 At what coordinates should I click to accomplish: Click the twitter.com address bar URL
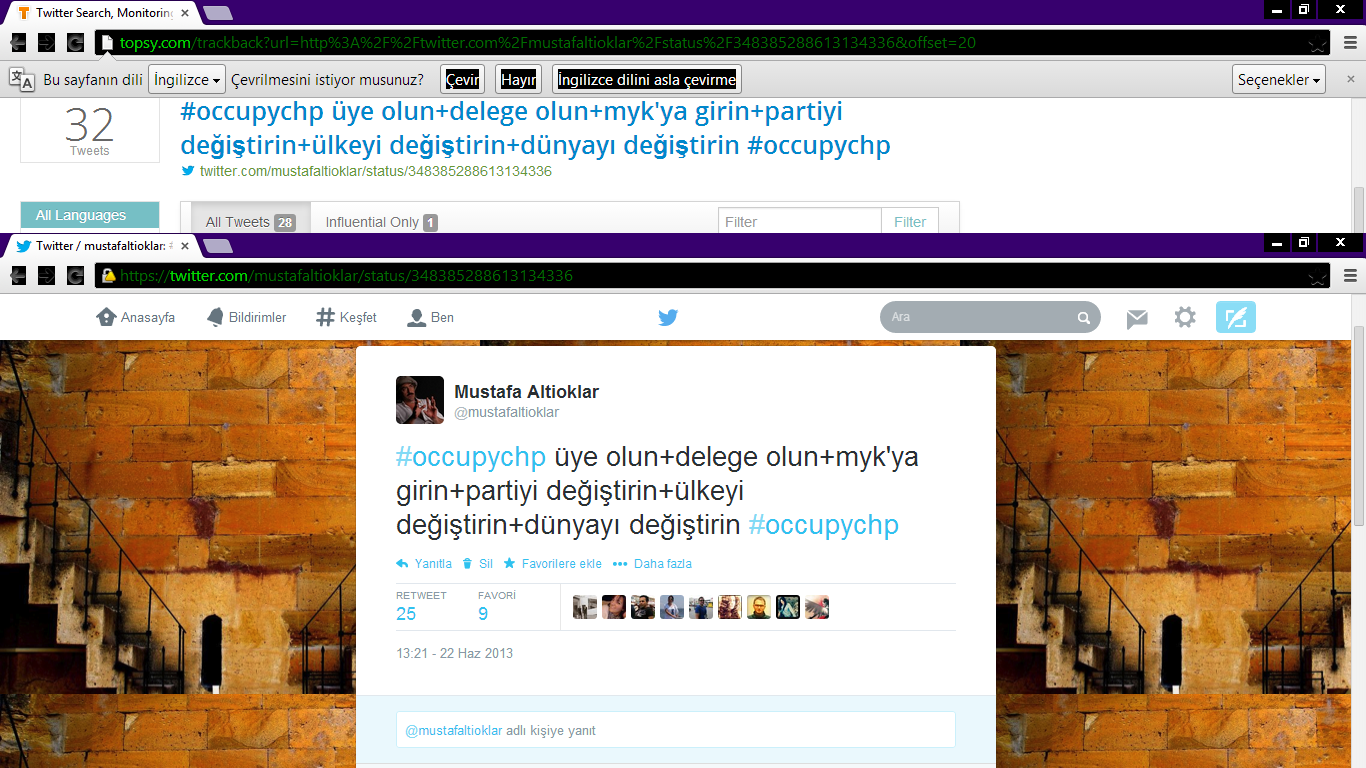(x=346, y=276)
